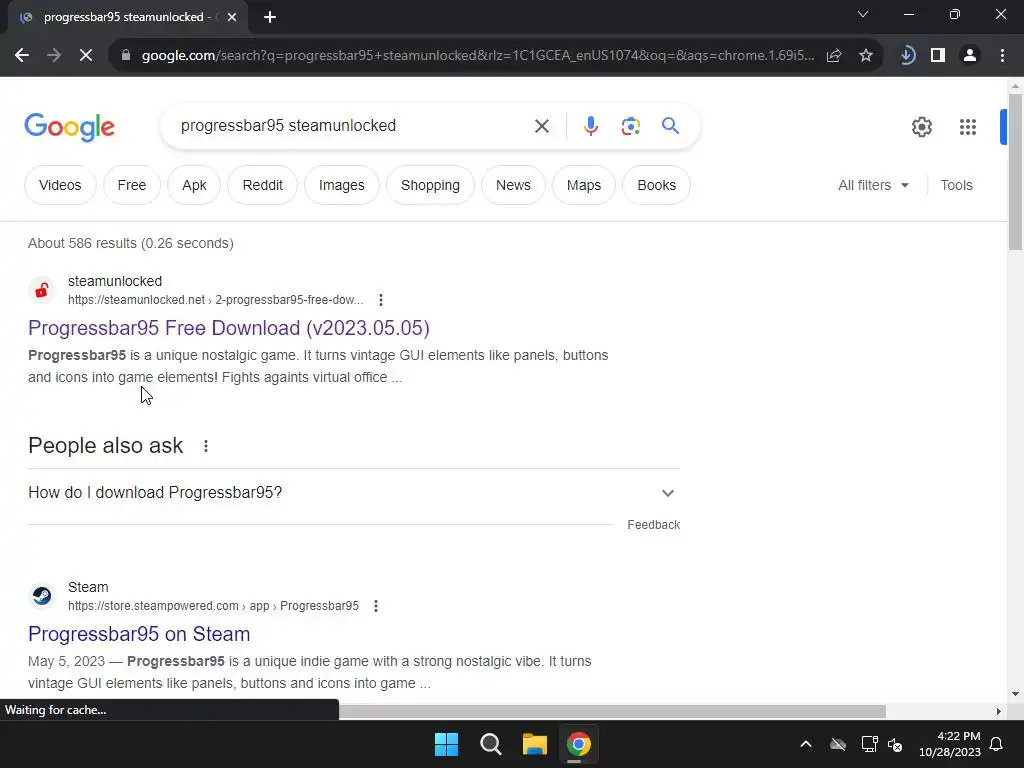Open search Tools
The height and width of the screenshot is (768, 1024).
pyautogui.click(x=956, y=185)
